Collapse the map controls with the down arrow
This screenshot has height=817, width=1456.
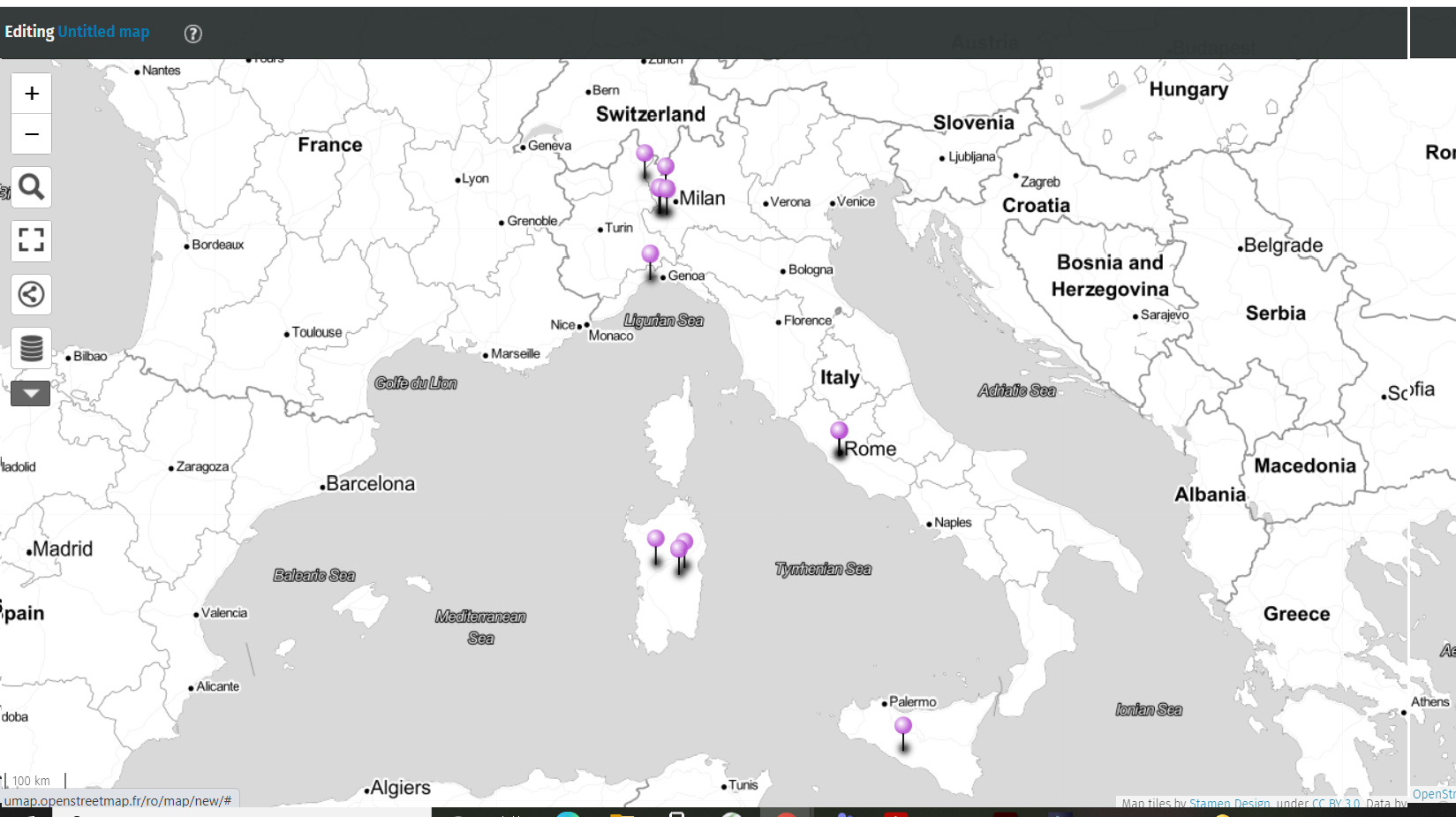[x=31, y=392]
